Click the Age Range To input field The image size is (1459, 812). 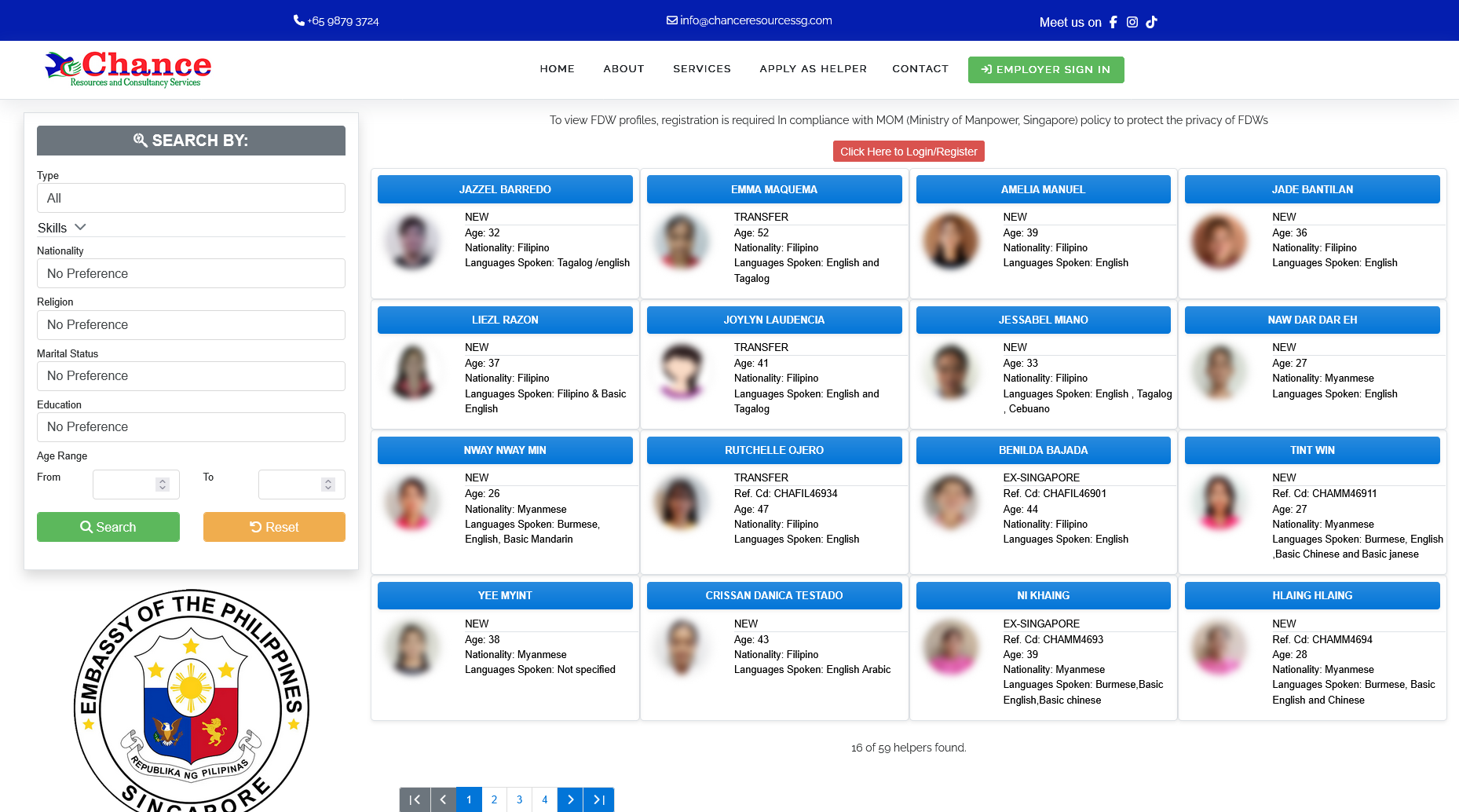302,485
